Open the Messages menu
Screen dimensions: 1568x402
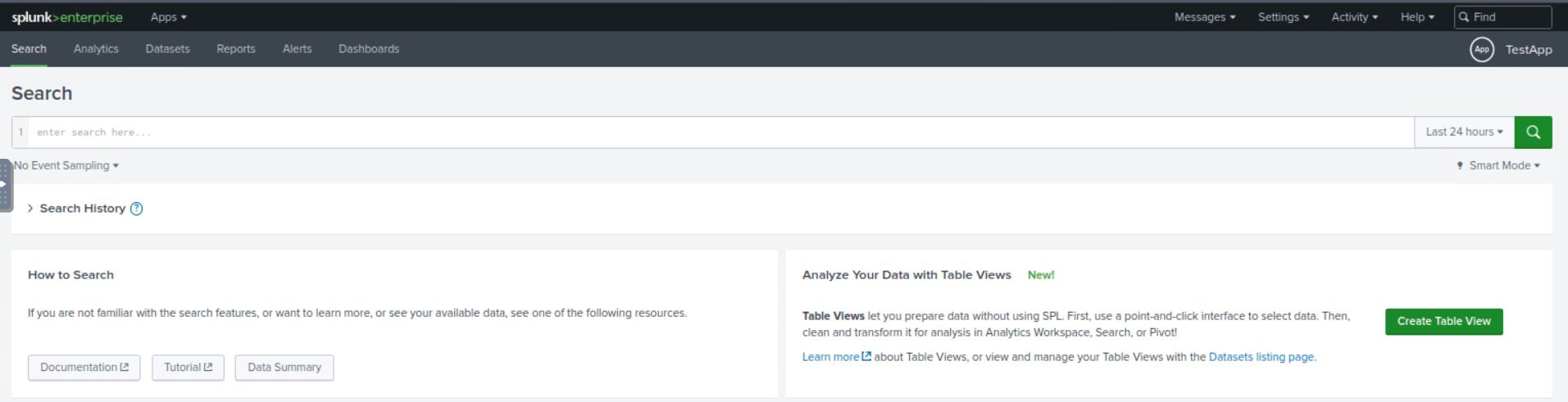(x=1204, y=17)
